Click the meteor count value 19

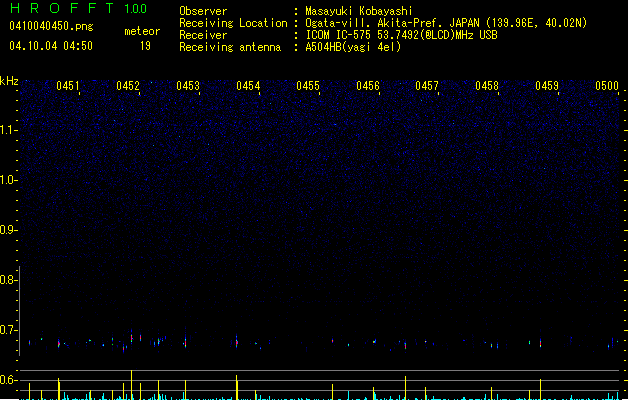coord(145,46)
